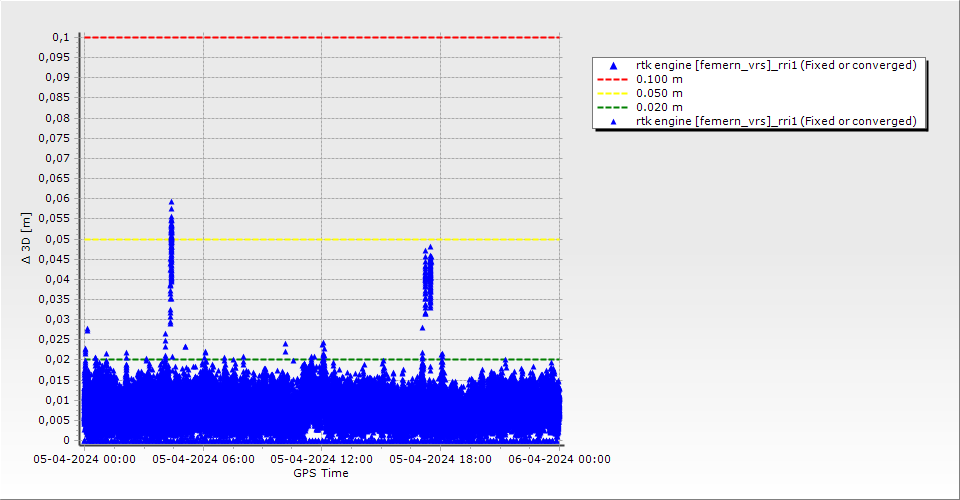Click the green dashed line sample in the legend

613,107
